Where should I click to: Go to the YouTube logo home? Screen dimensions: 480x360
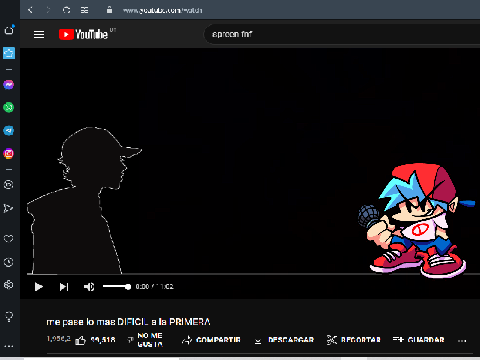(x=83, y=34)
